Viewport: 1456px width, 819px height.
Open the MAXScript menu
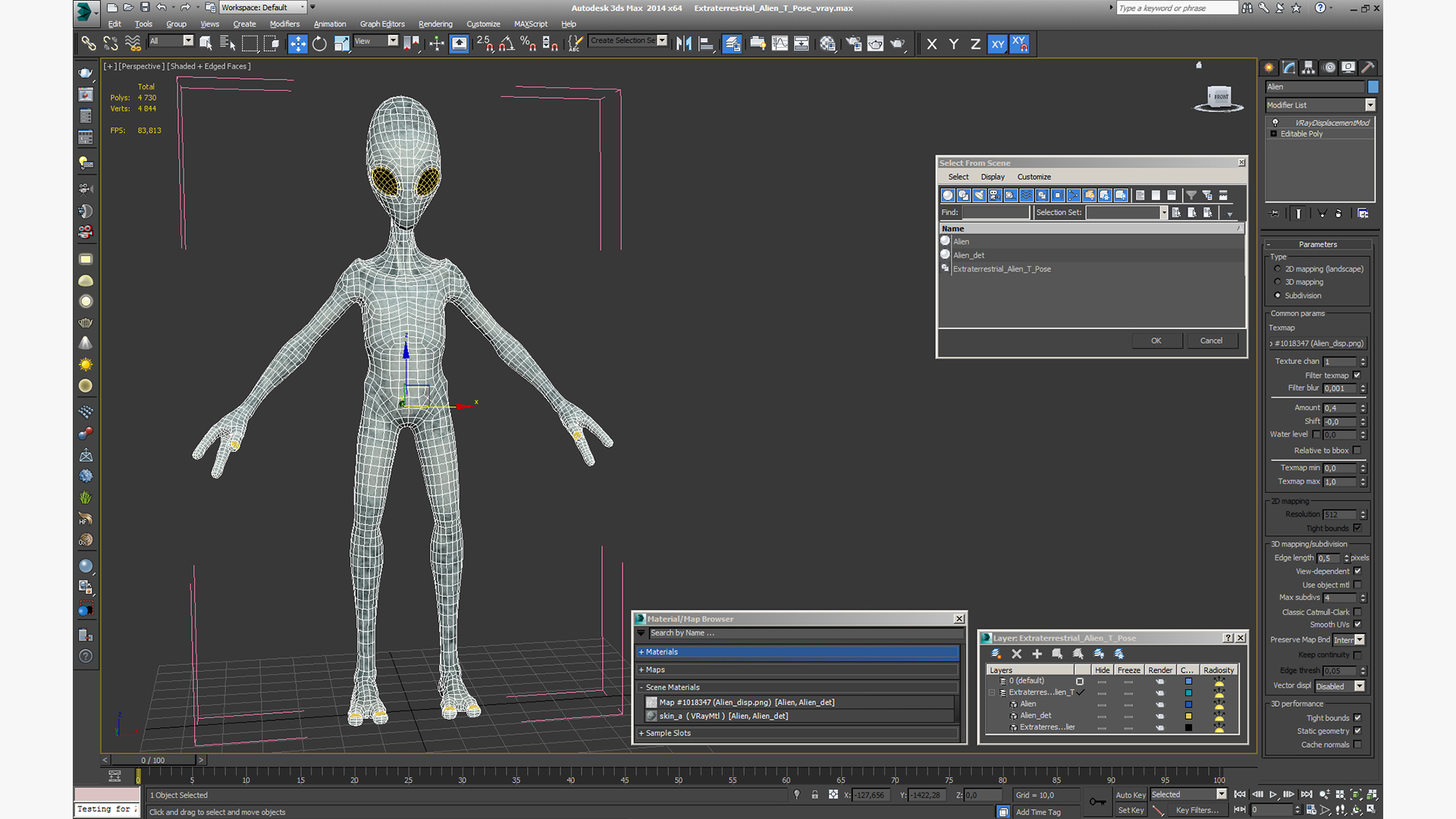[531, 24]
